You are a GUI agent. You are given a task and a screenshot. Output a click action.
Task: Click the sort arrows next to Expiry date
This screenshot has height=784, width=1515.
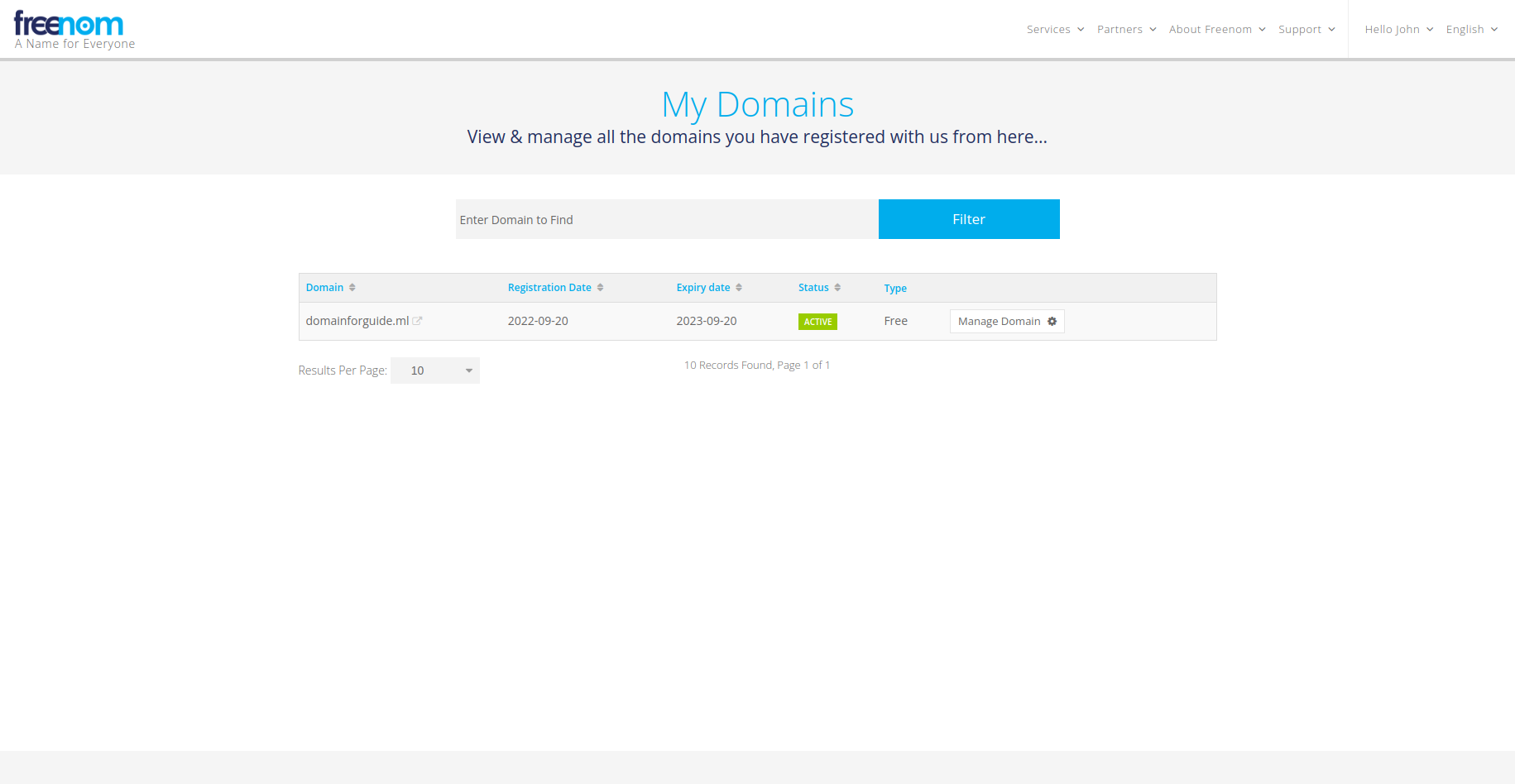(739, 288)
